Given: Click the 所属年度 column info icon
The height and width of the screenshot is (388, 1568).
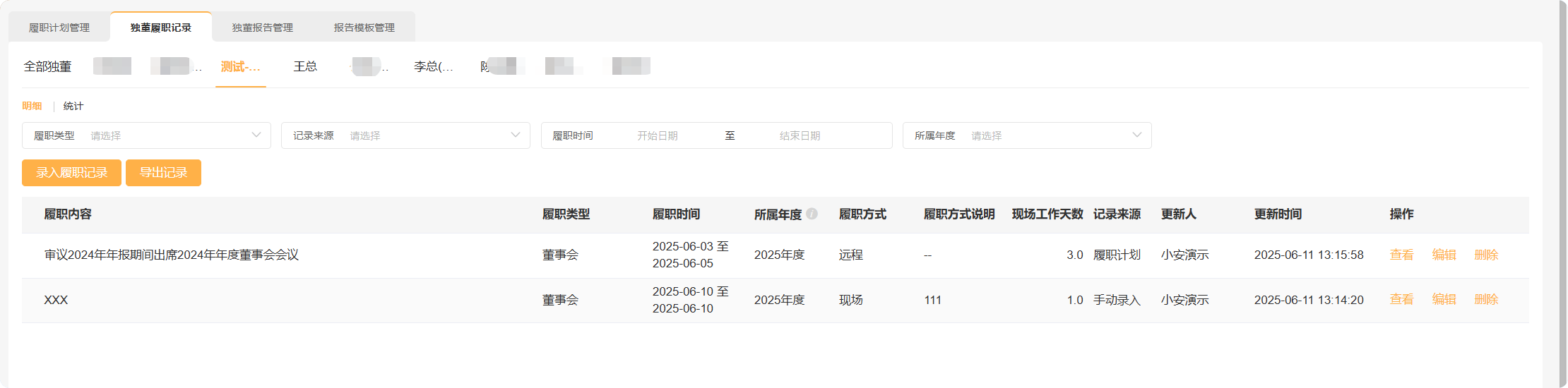Looking at the screenshot, I should tap(812, 214).
